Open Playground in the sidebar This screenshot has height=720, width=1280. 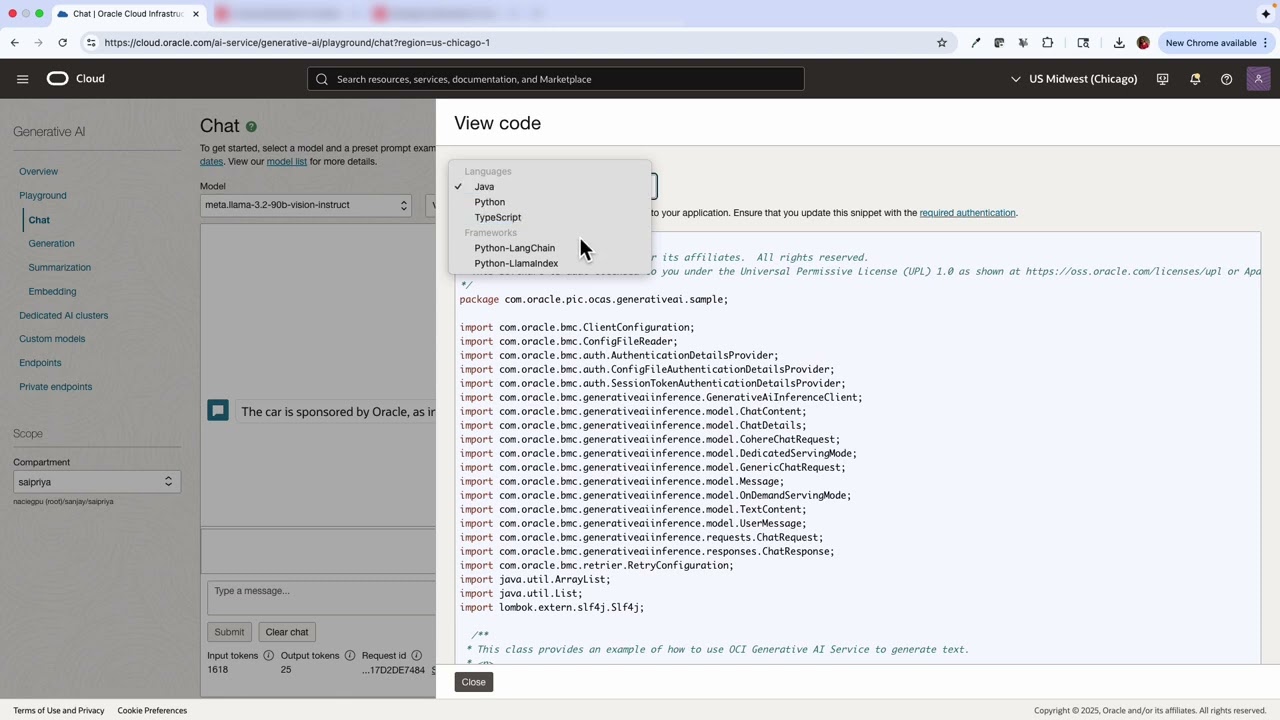[x=43, y=196]
